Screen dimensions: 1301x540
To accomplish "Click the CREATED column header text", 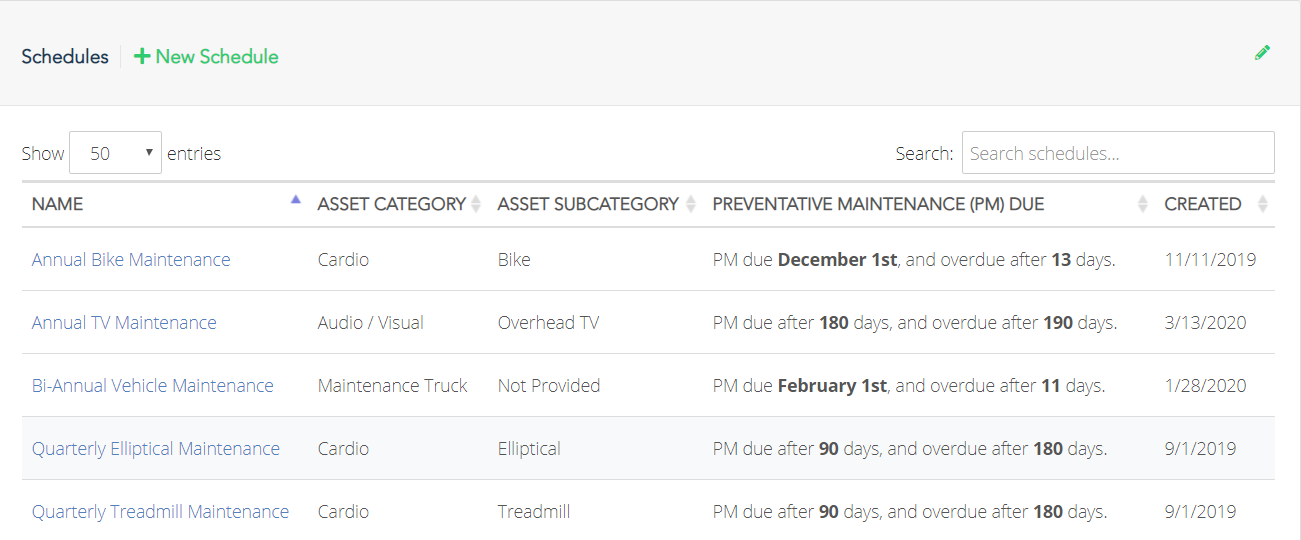I will pyautogui.click(x=1203, y=204).
